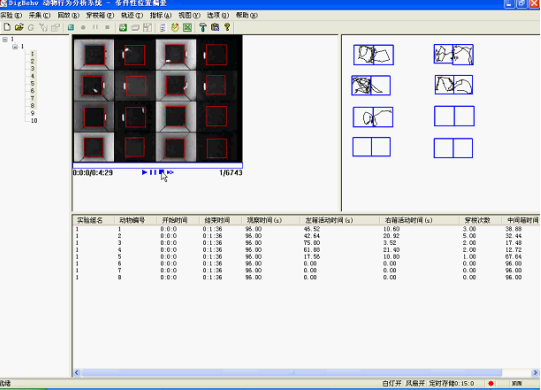This screenshot has width=541, height=390.
Task: Click the green replay arrow toolbar icon
Action: (x=123, y=27)
